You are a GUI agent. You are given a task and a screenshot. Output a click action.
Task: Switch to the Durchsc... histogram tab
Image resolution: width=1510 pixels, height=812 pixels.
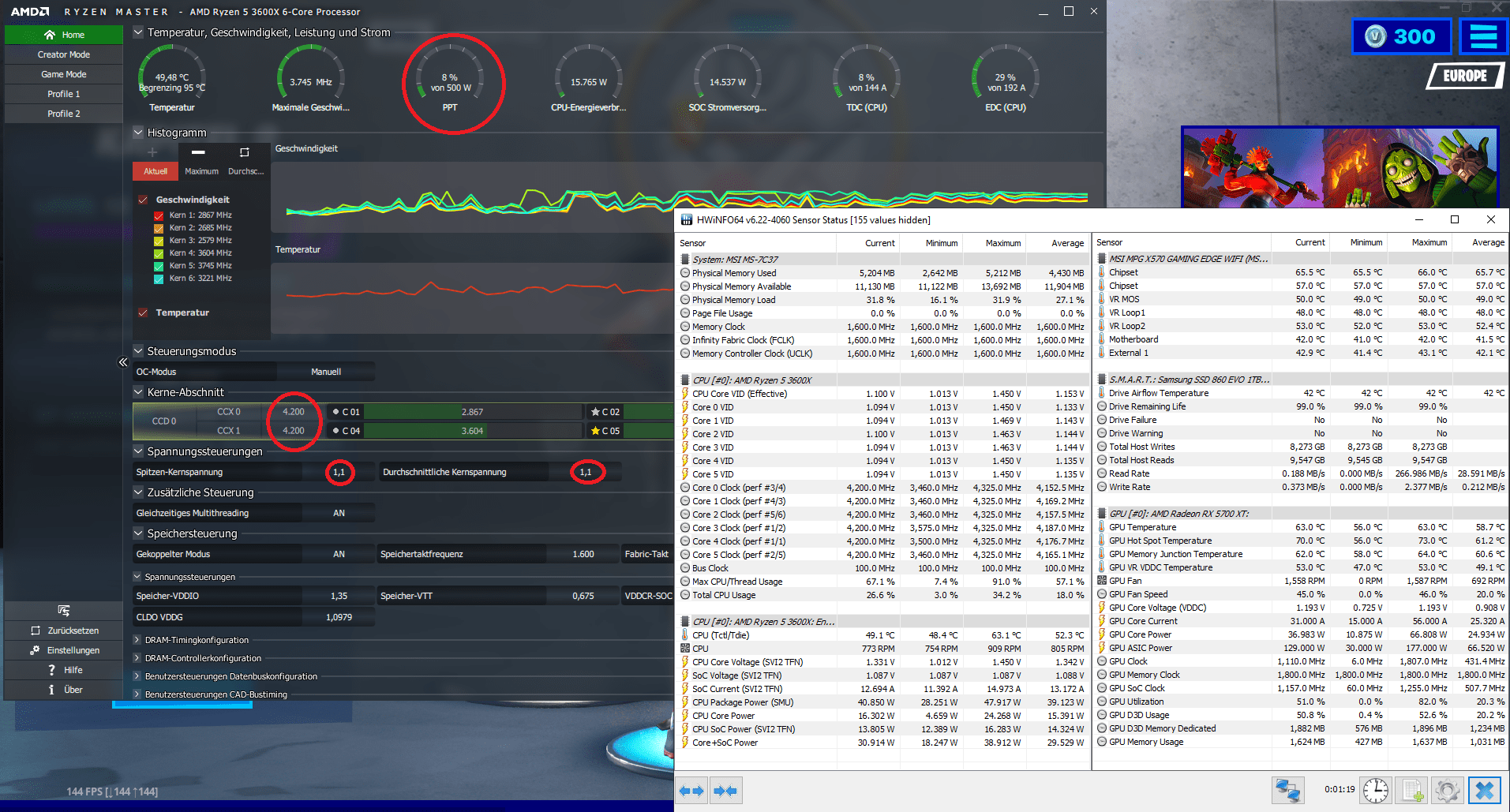[x=246, y=171]
